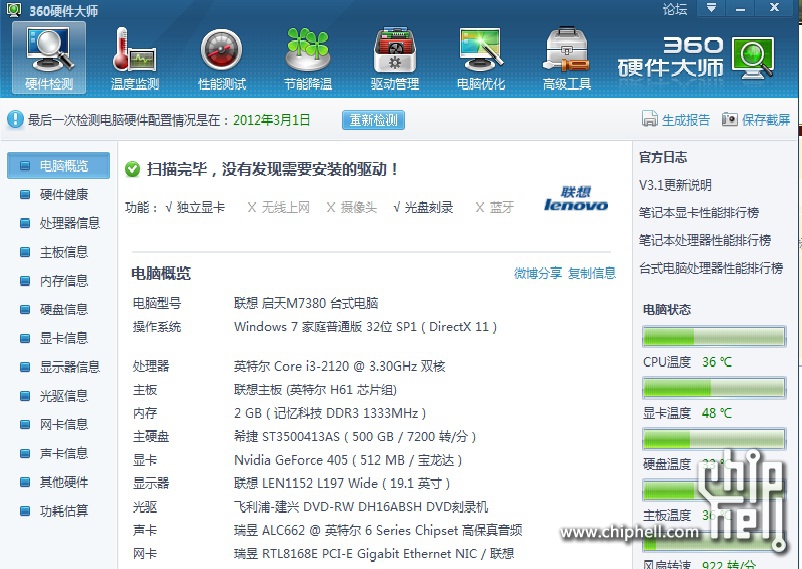Click the 瑞昱 ALC662 sound card text
Screen dimensions: 802x569
coord(378,531)
